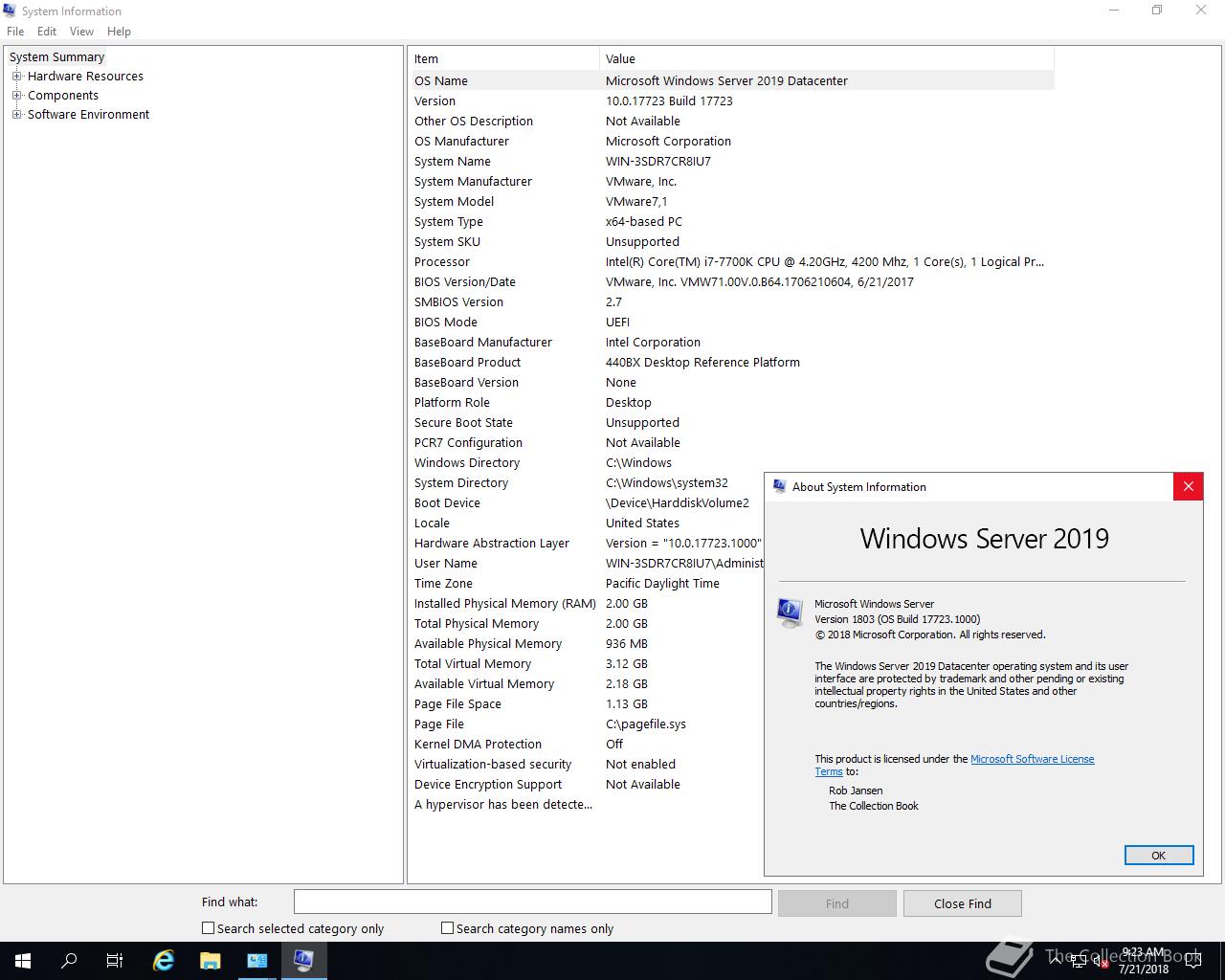1225x980 pixels.
Task: Select the Software Environment tree item
Action: coord(88,114)
